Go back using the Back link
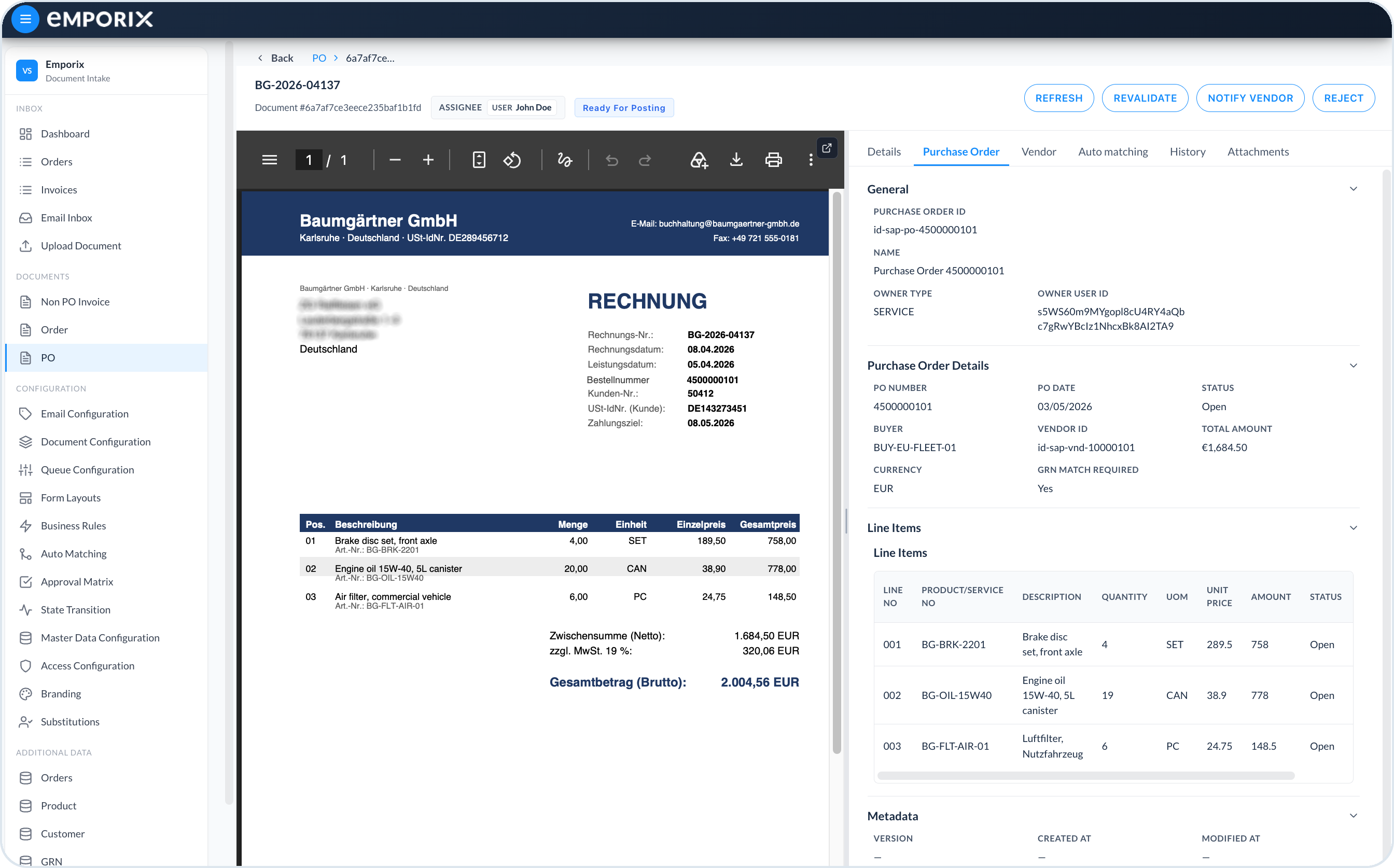Viewport: 1394px width, 868px height. (275, 58)
